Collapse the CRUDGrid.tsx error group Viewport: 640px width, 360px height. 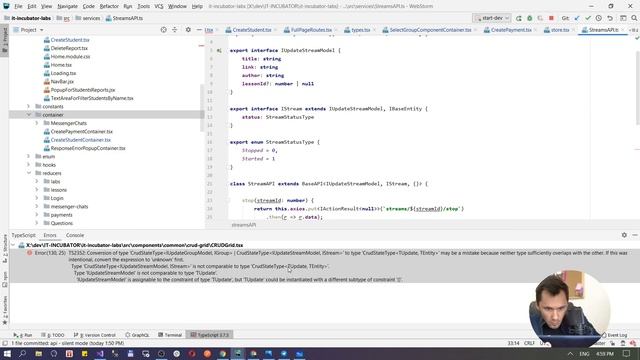[13, 245]
